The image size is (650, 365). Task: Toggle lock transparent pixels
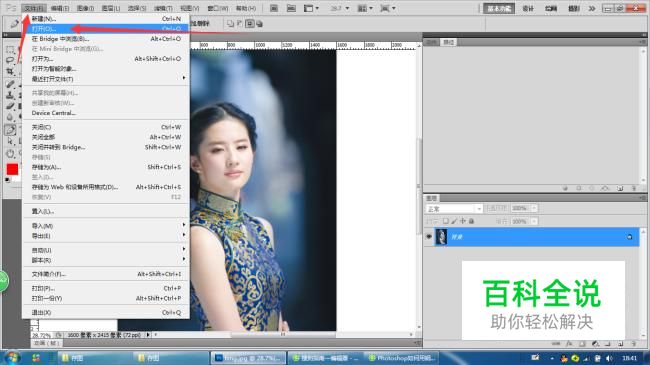click(446, 221)
